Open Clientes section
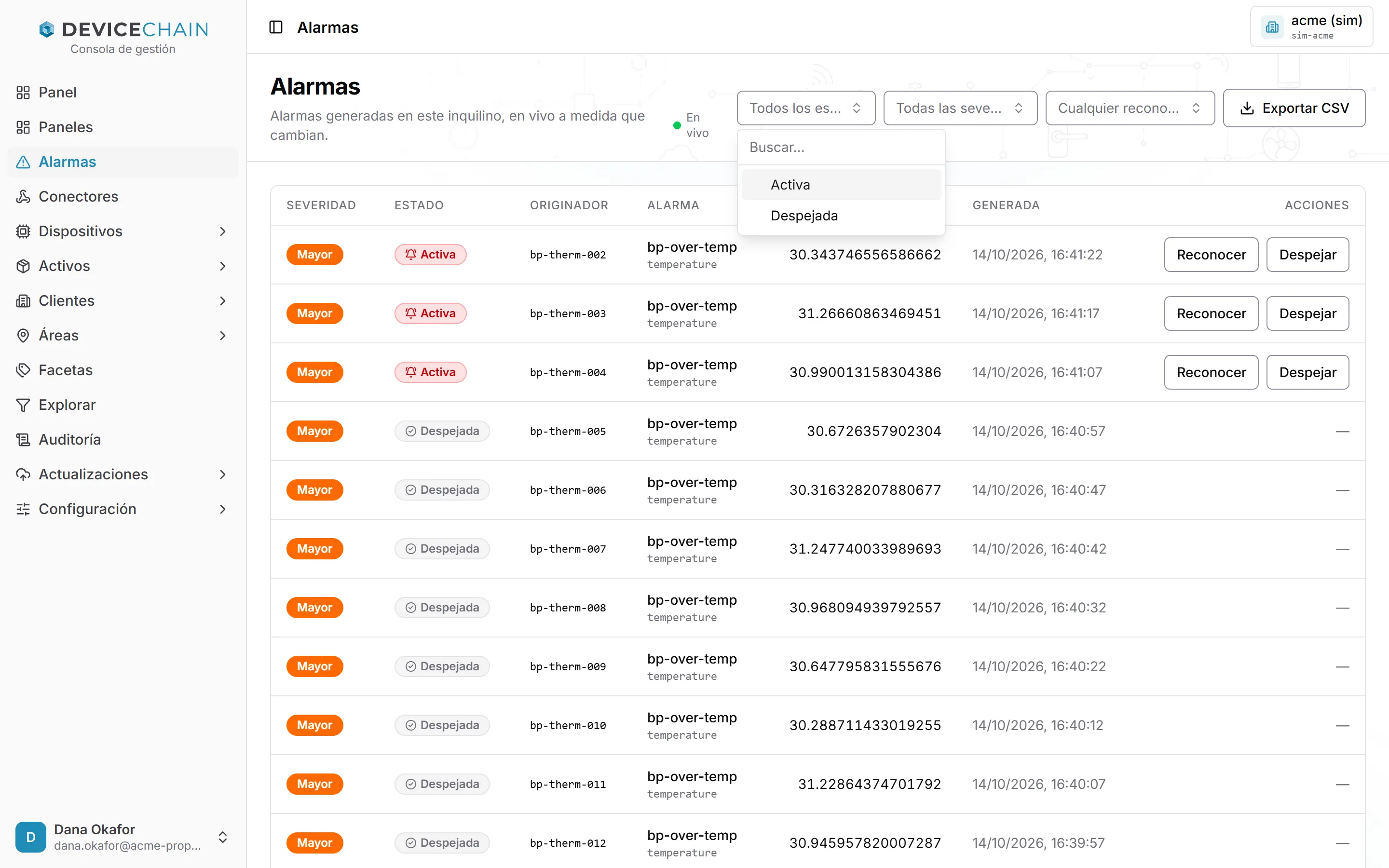Viewport: 1389px width, 868px height. (123, 301)
